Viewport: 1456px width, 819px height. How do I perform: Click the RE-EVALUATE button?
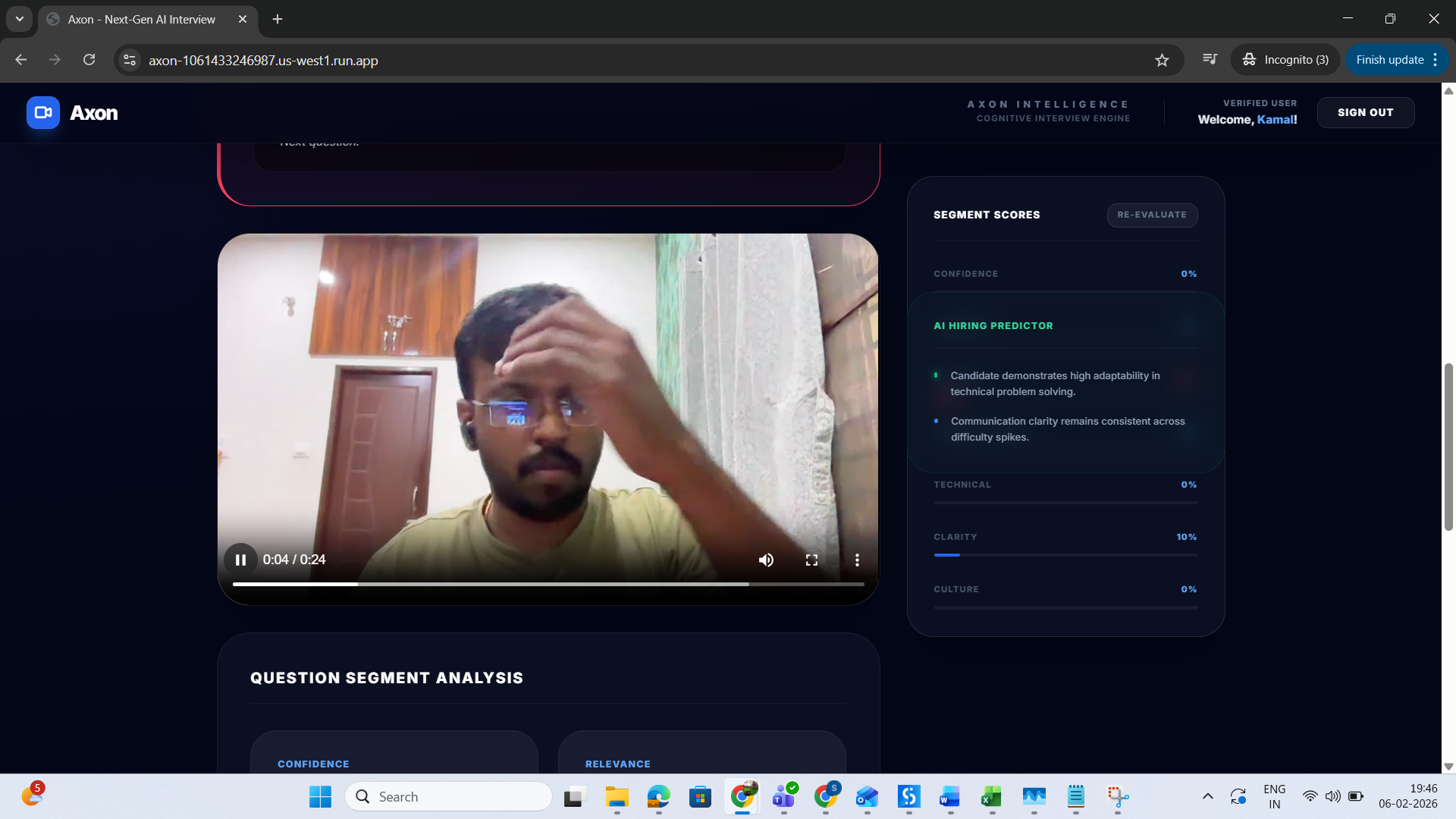(x=1151, y=215)
